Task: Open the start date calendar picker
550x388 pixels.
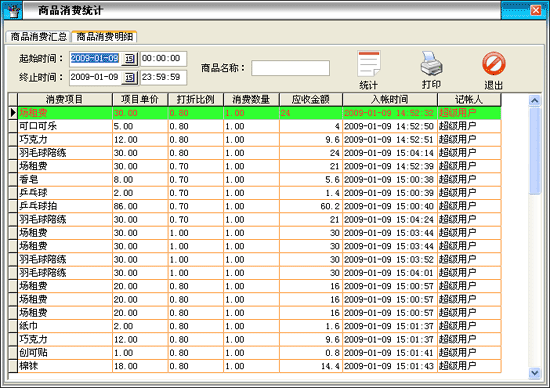Action: (130, 59)
